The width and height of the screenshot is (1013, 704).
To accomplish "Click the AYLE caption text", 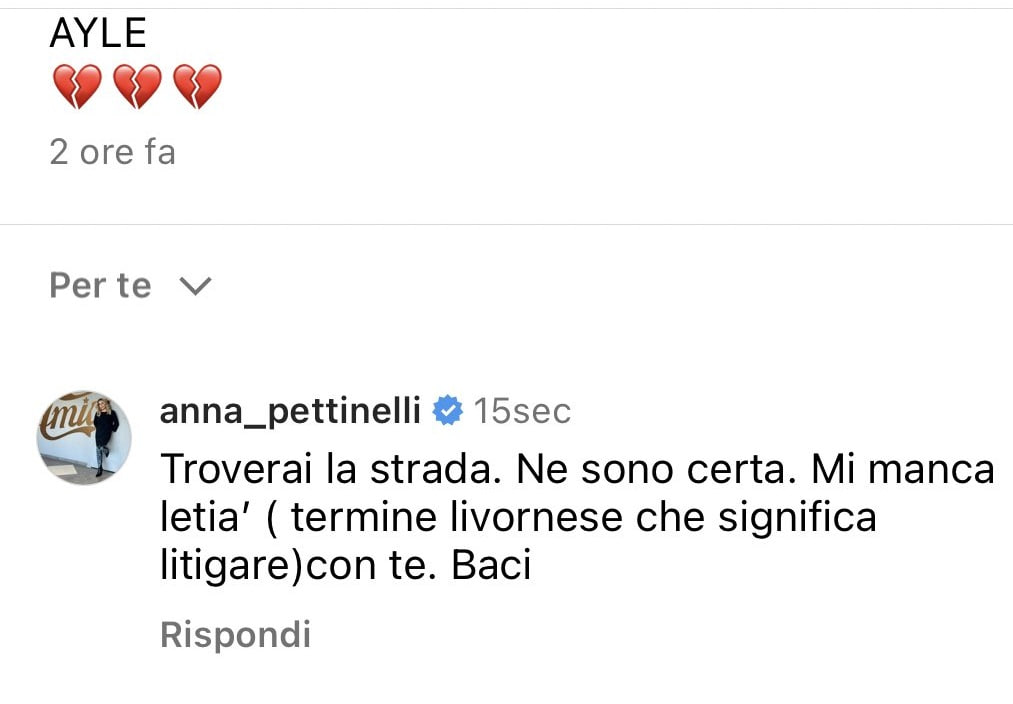I will (98, 34).
